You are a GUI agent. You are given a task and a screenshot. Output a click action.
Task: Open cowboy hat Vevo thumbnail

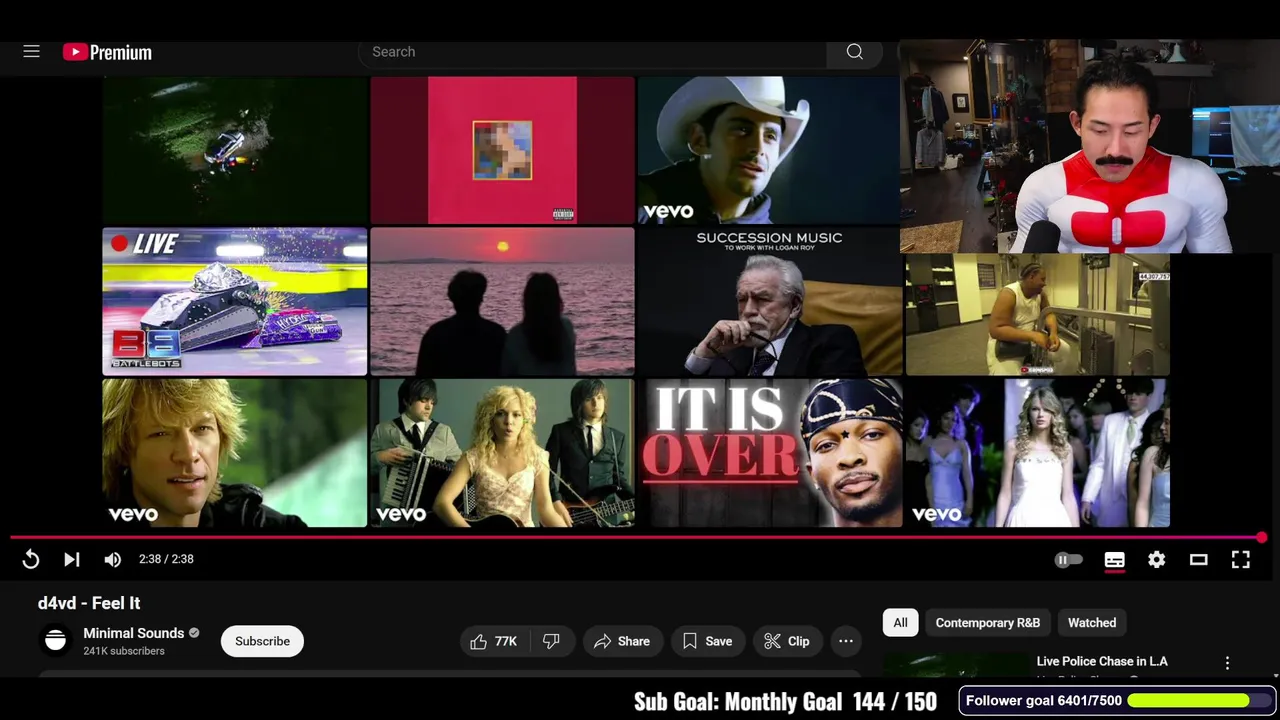click(x=769, y=150)
